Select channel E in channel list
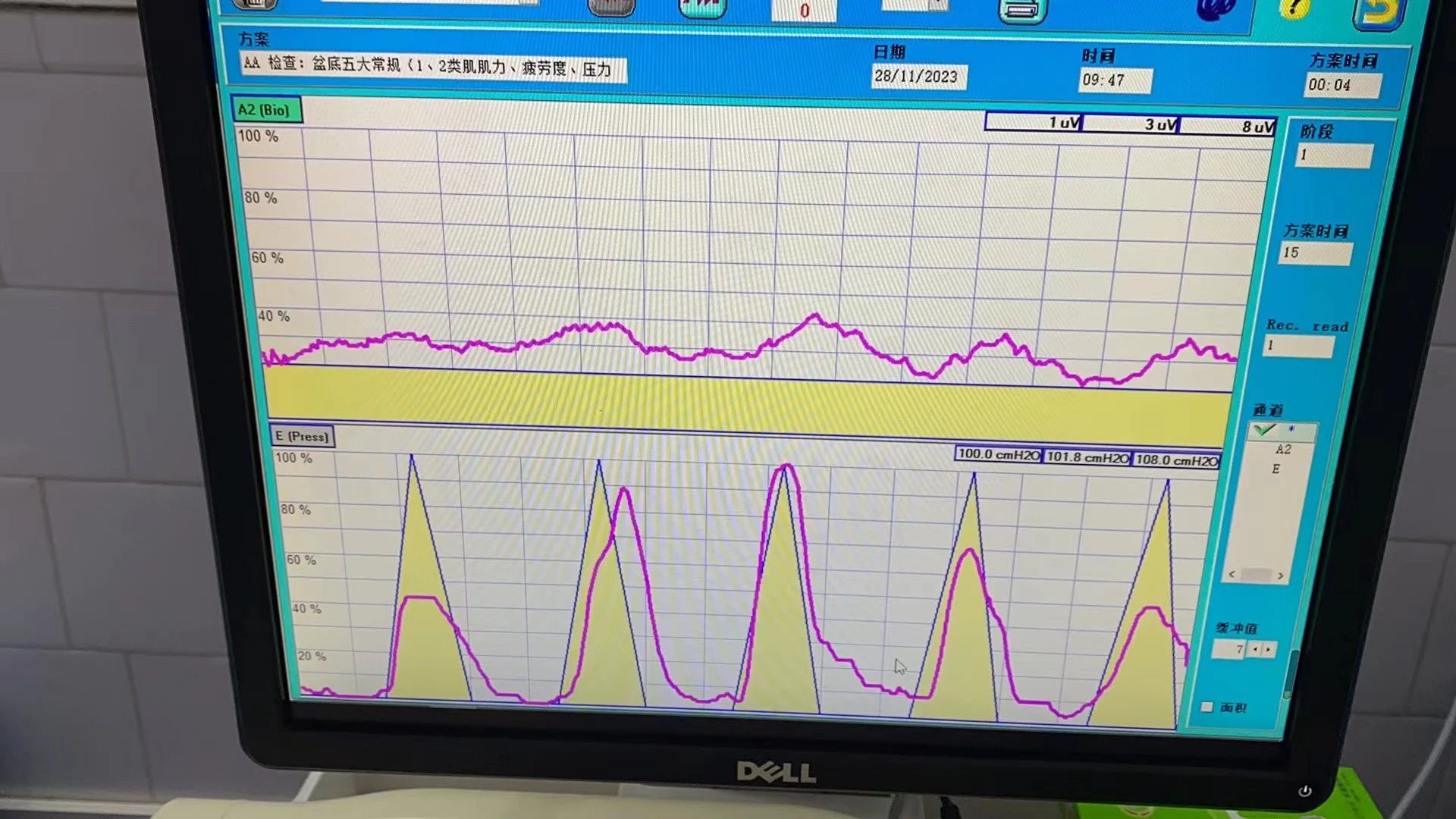This screenshot has width=1456, height=819. [x=1276, y=469]
